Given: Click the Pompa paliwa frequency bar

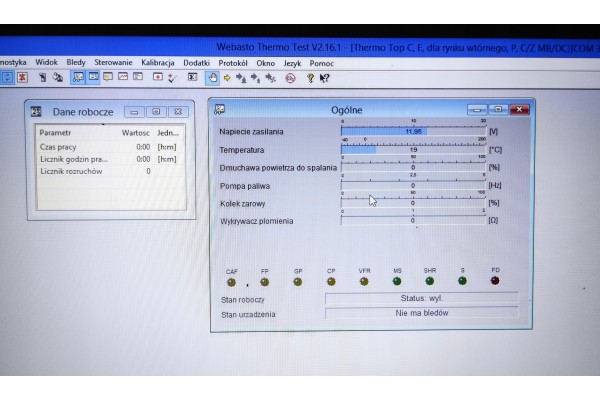Looking at the screenshot, I should [x=413, y=185].
